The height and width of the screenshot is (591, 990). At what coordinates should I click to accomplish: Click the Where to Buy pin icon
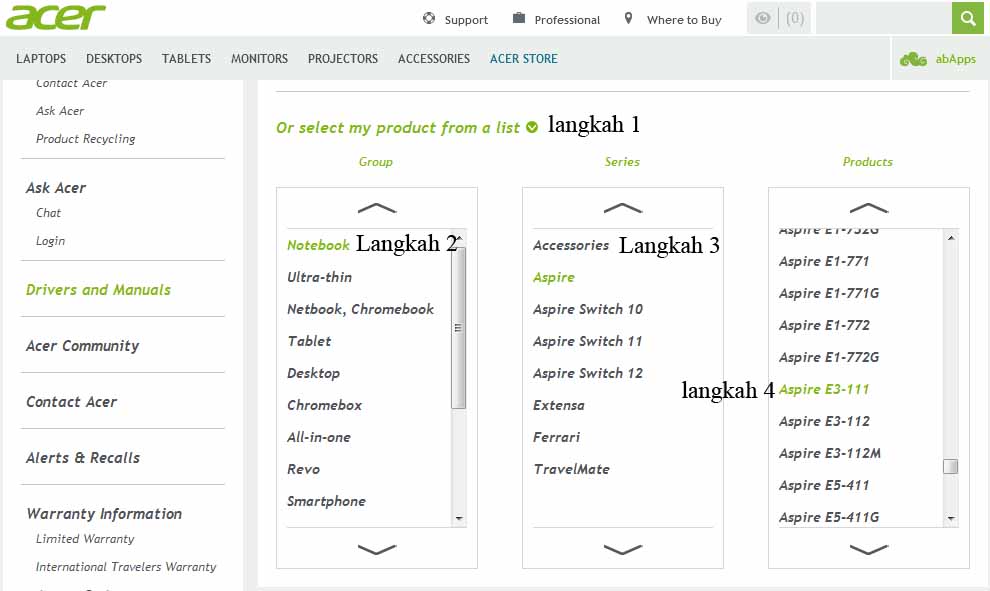tap(628, 18)
